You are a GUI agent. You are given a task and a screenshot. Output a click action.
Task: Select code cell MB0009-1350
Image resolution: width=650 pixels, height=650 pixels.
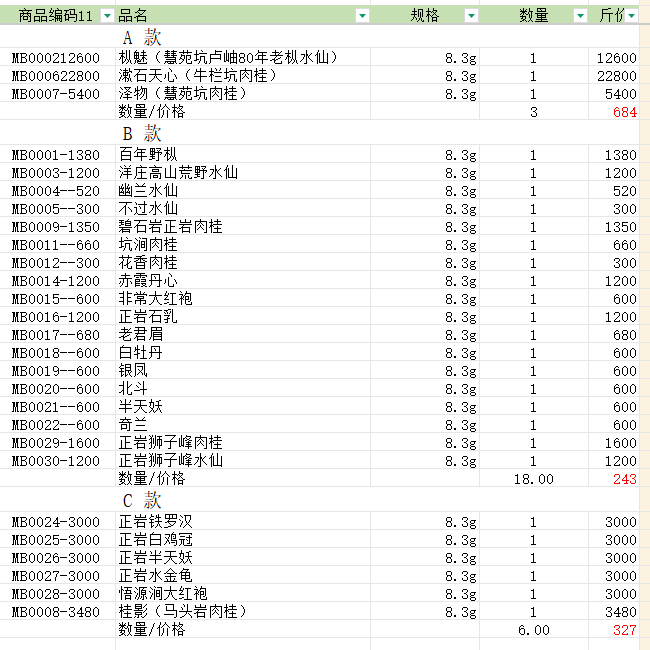coord(58,227)
